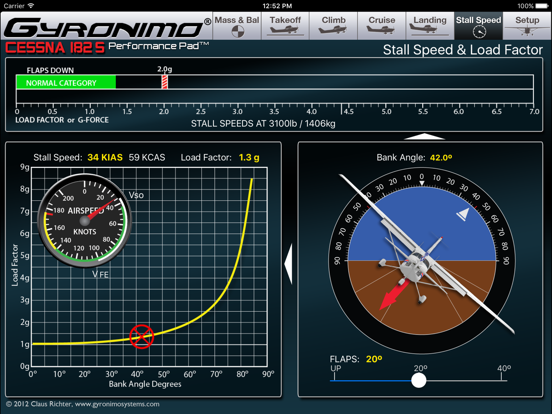Click the 0 index marker atop the bank scale
552x414 pixels.
[422, 183]
